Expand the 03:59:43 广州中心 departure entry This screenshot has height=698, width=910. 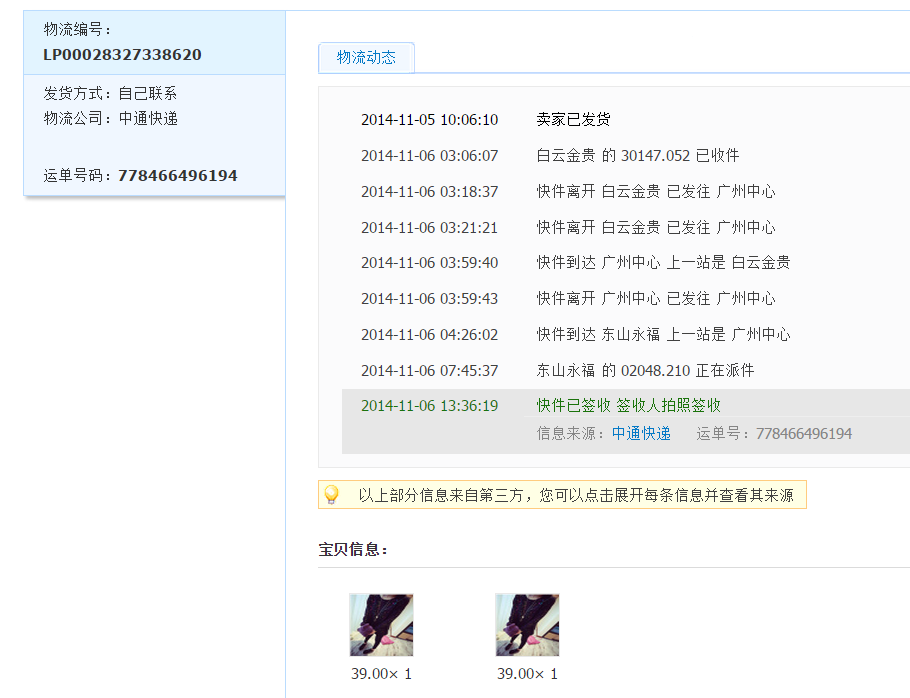point(655,299)
